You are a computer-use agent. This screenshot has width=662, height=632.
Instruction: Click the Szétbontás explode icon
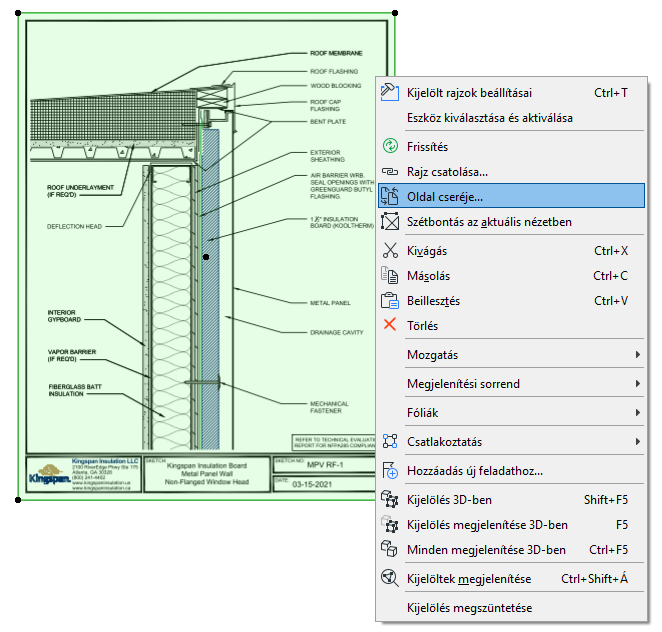click(x=390, y=222)
